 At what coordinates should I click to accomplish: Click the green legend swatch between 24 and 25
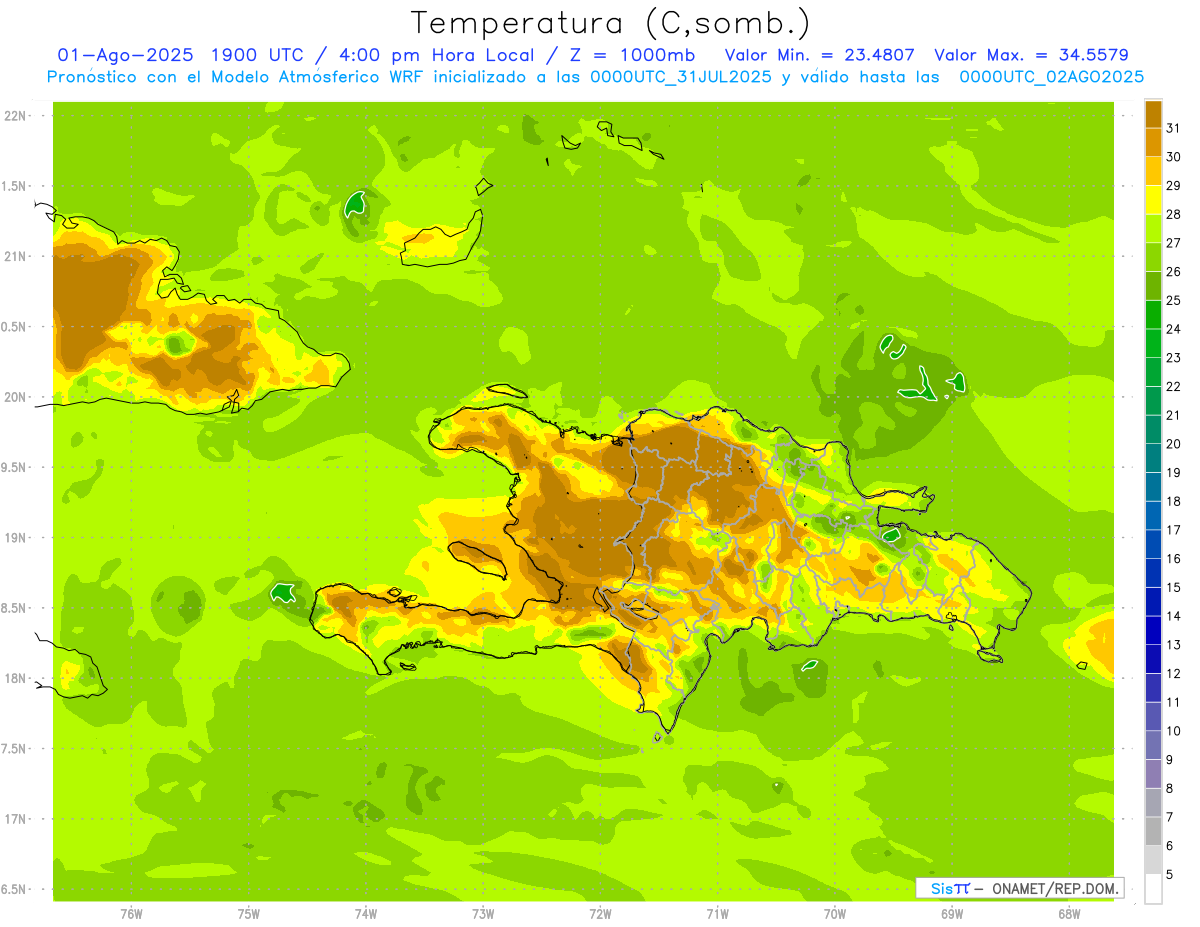pos(1153,315)
